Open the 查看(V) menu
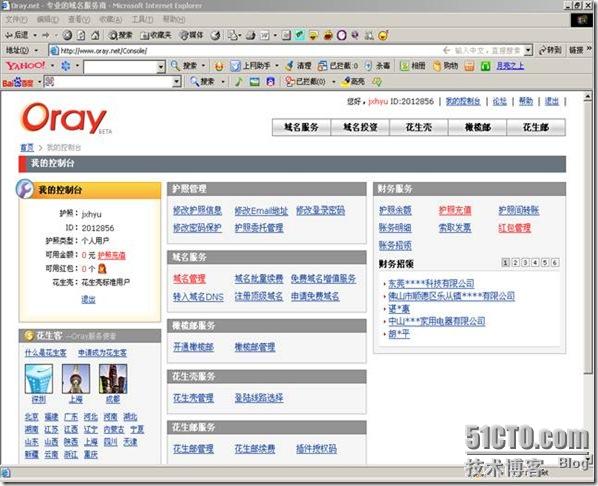598x486 pixels. click(x=79, y=19)
